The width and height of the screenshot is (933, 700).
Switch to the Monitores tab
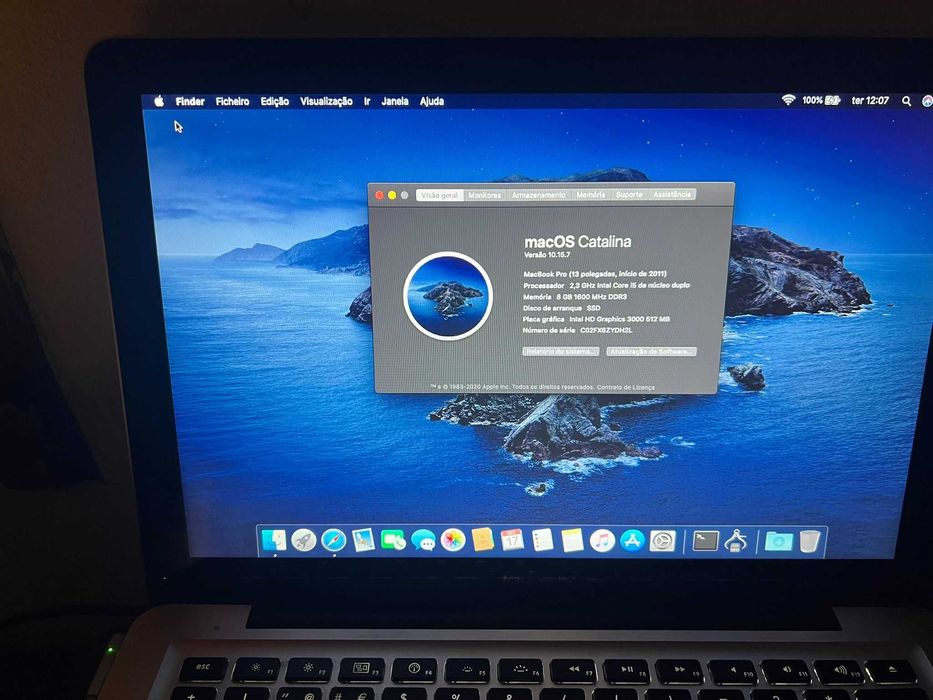(484, 195)
